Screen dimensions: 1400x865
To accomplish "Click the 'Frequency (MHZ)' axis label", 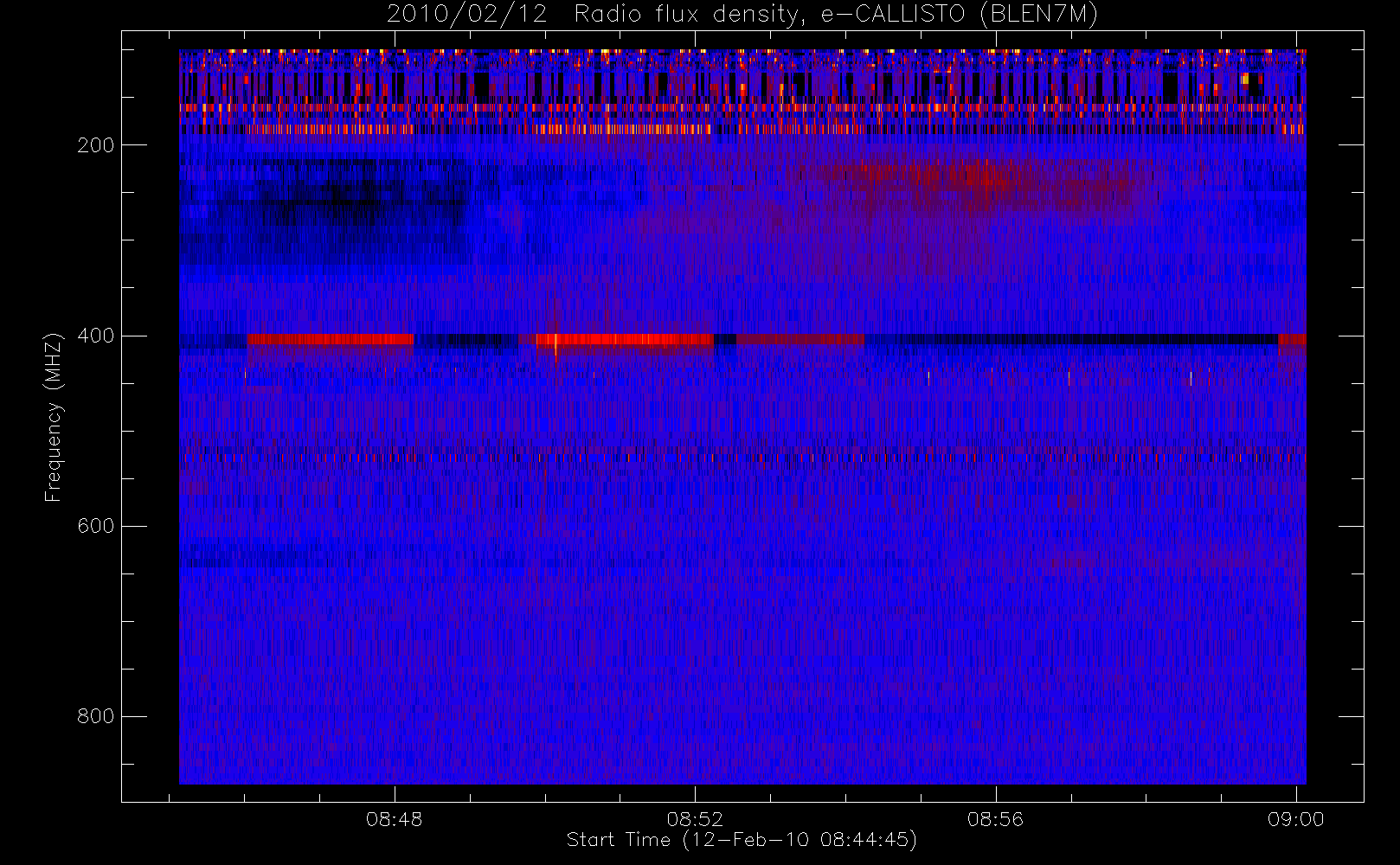I will (x=54, y=417).
